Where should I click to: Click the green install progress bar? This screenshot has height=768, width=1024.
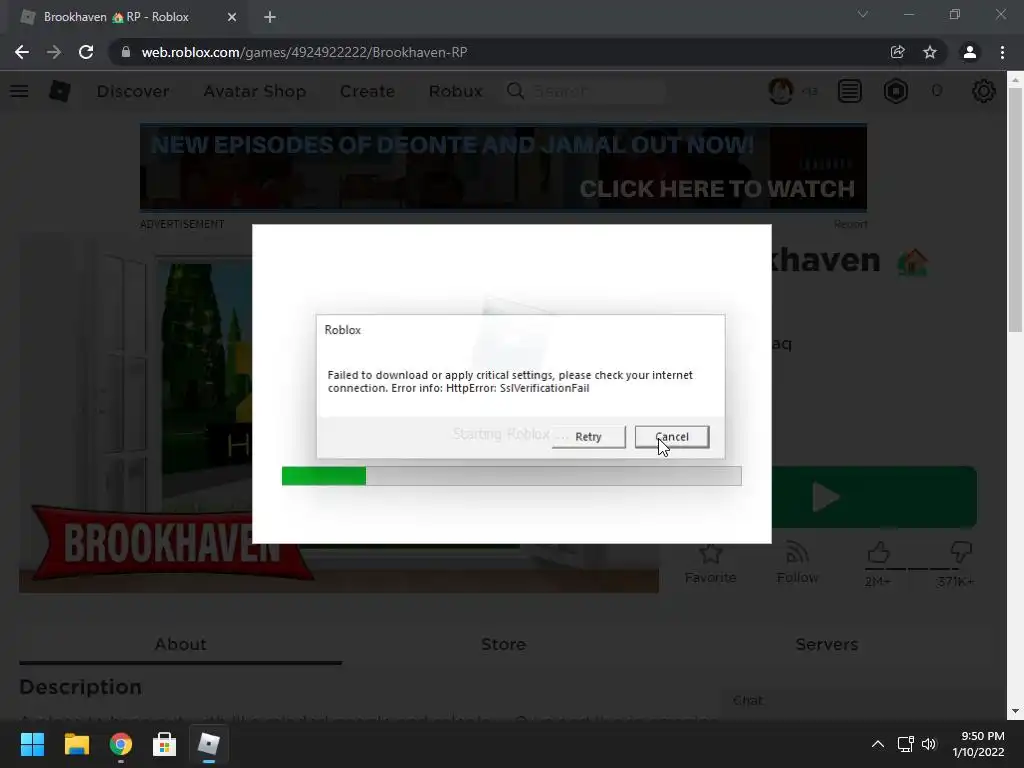point(511,476)
